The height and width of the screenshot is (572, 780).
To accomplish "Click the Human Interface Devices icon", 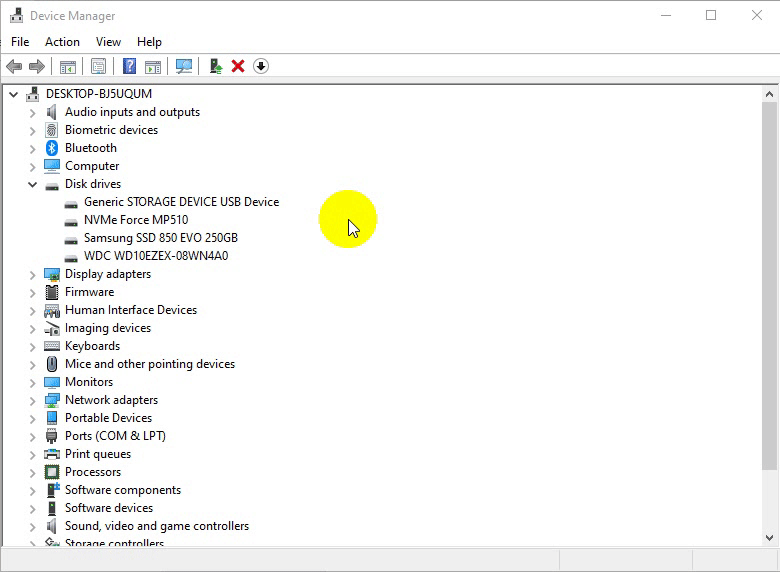I will [x=52, y=310].
